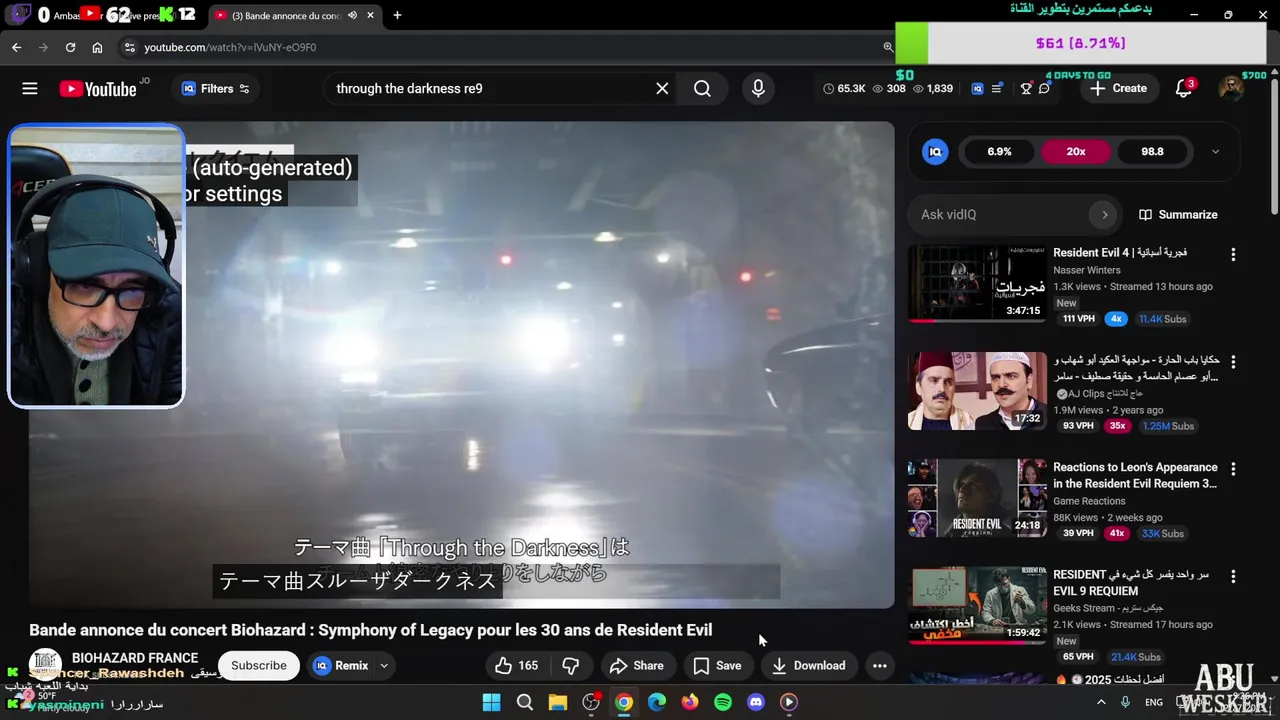1280x720 pixels.
Task: Open Firefox from taskbar
Action: click(x=690, y=702)
